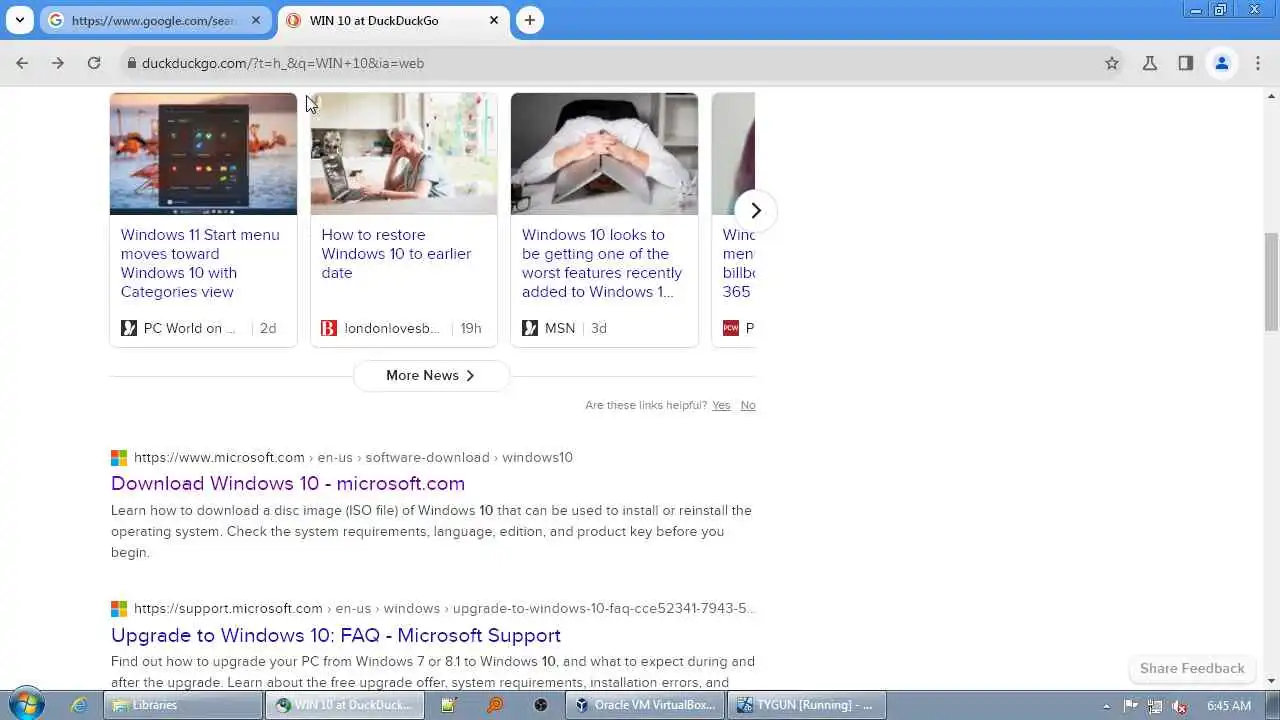
Task: Click the scrollbar down arrow
Action: pos(1271,681)
